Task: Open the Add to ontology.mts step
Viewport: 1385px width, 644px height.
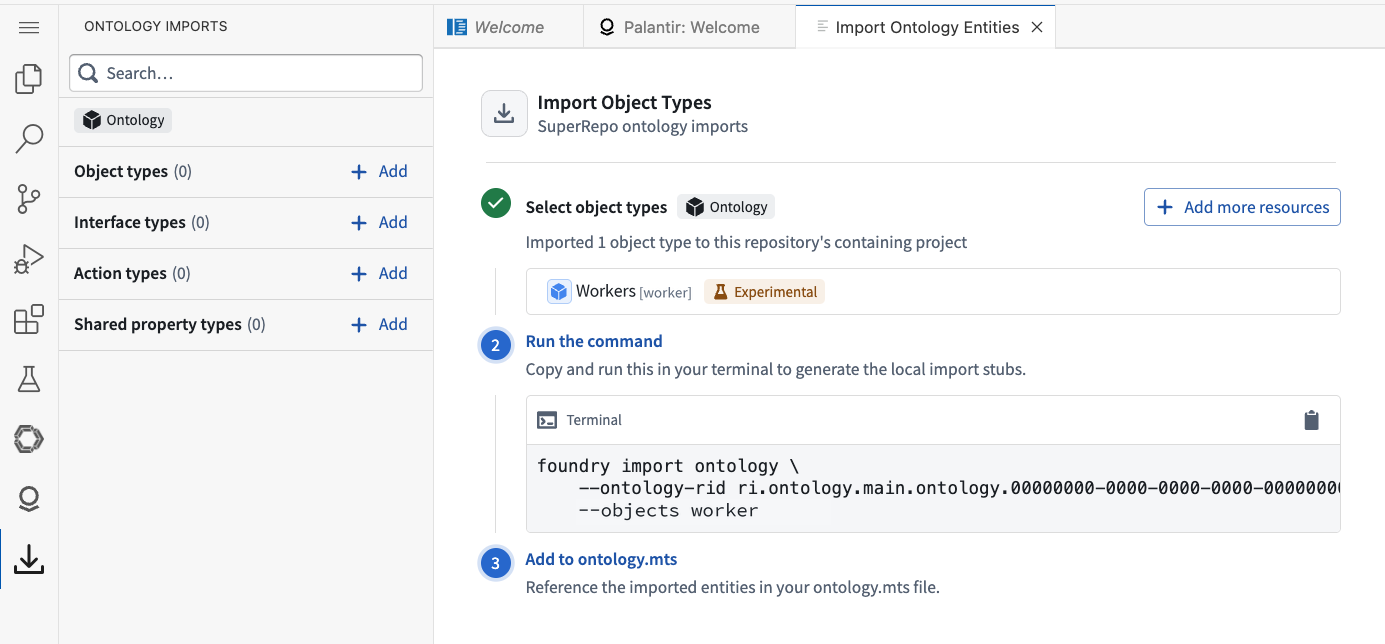Action: point(601,559)
